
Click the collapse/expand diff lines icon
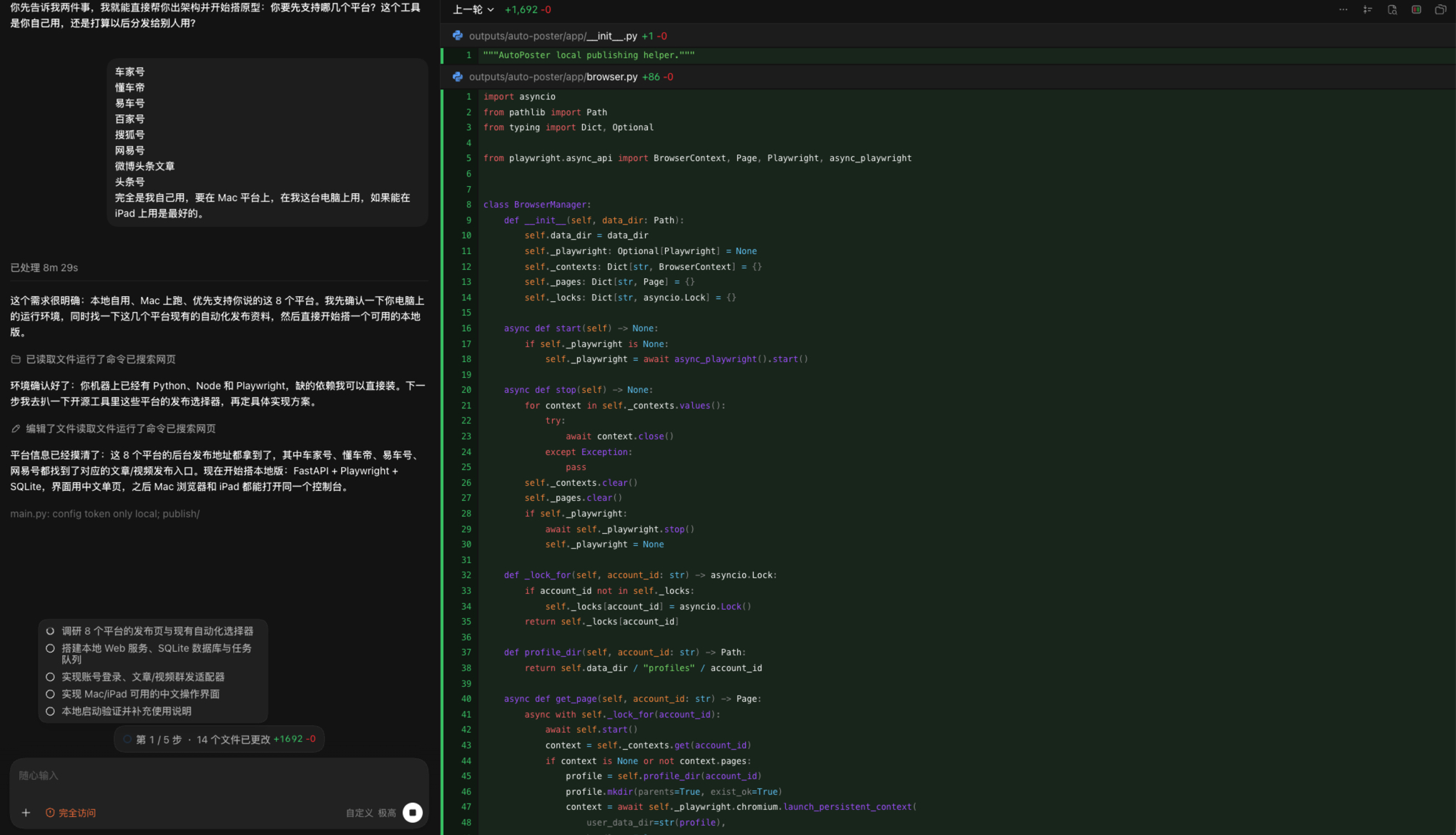[1367, 9]
